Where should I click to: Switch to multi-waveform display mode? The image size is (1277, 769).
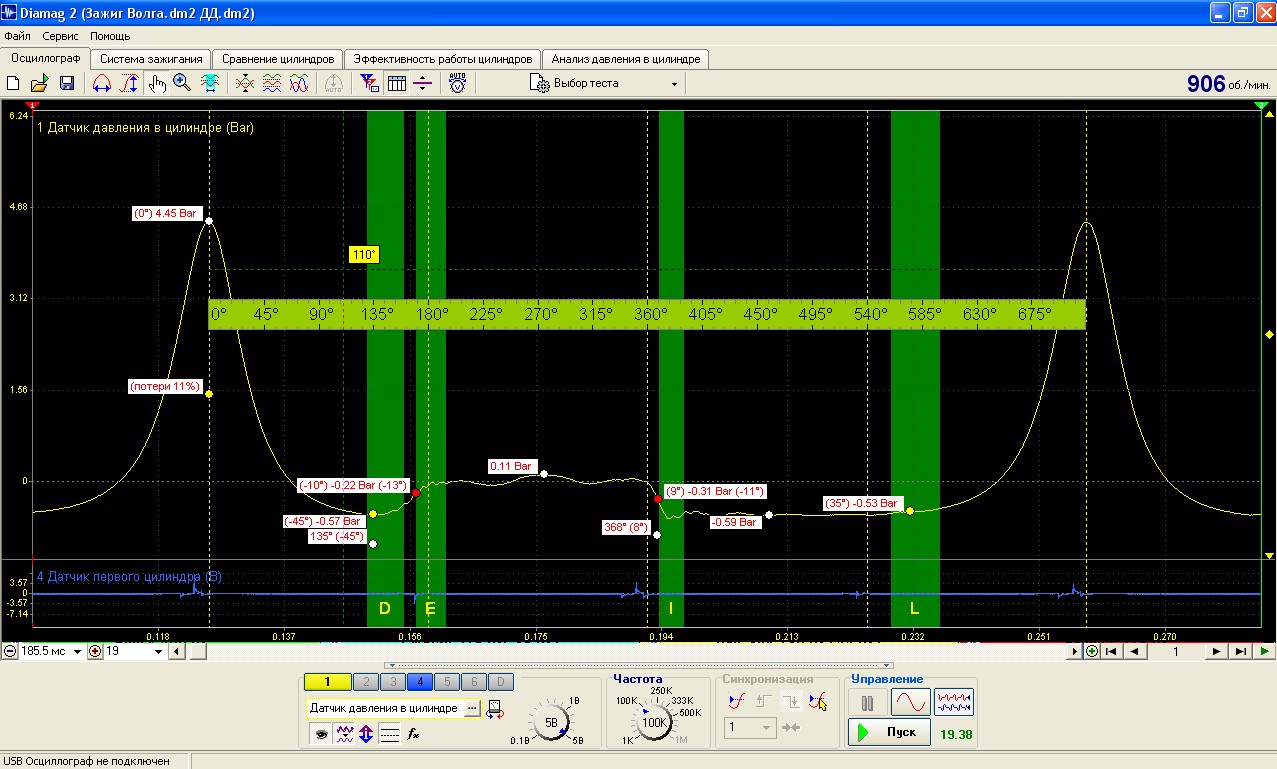[954, 702]
